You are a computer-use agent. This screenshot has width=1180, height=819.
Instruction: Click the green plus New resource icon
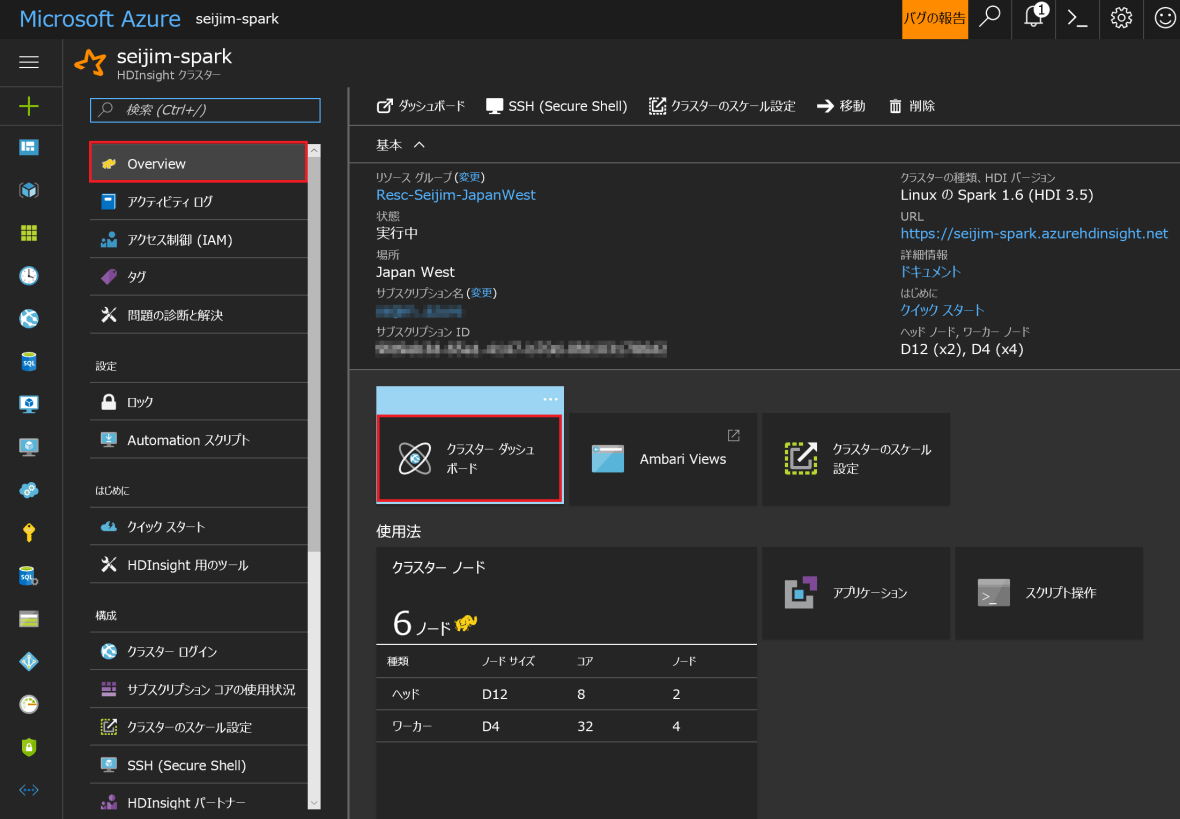click(x=29, y=105)
